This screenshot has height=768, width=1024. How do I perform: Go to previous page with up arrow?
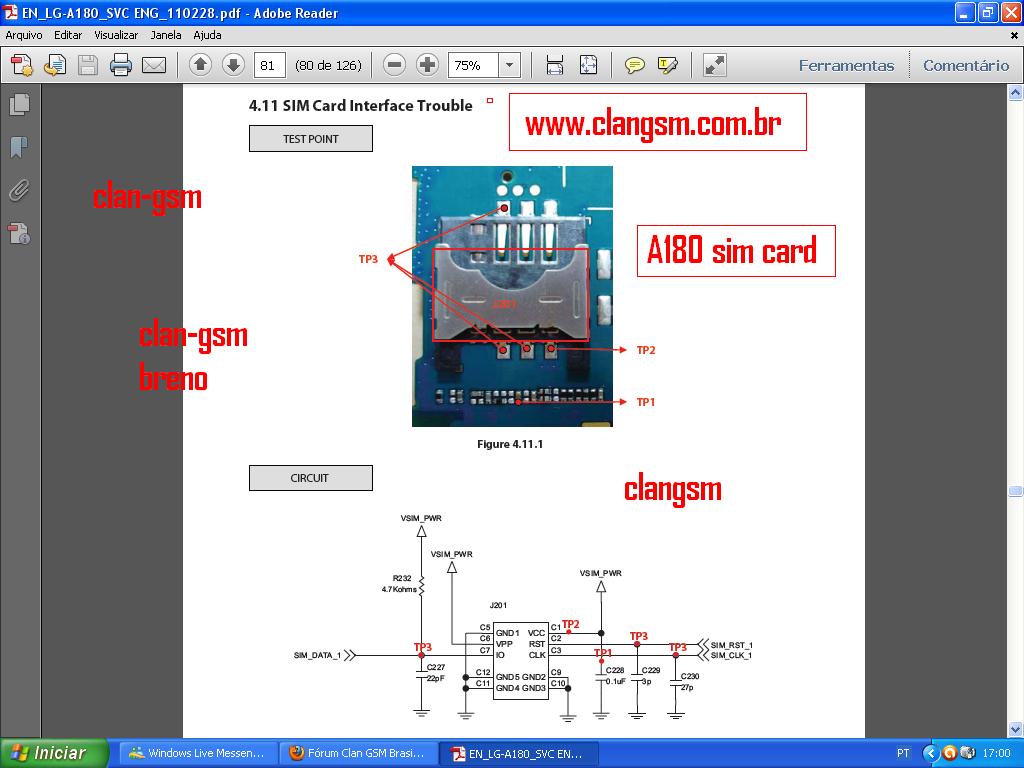(x=200, y=65)
